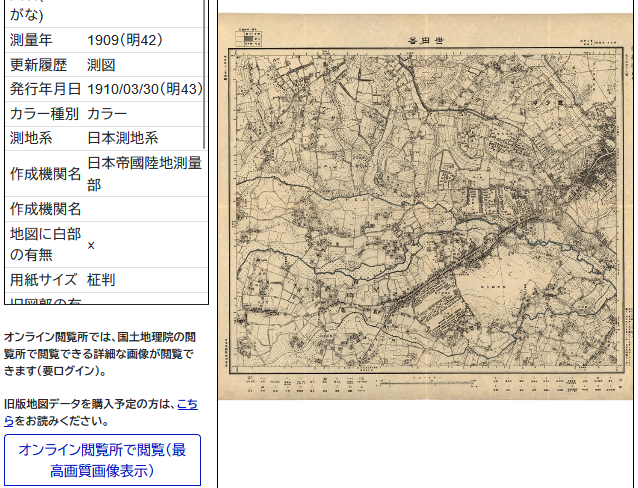638x488 pixels.
Task: Select the カラー value cell
Action: 107,114
